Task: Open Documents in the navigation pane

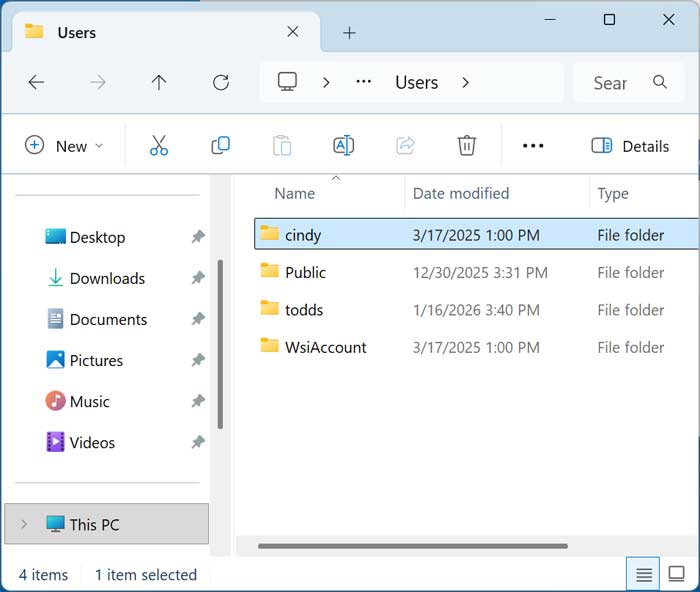Action: [x=108, y=319]
